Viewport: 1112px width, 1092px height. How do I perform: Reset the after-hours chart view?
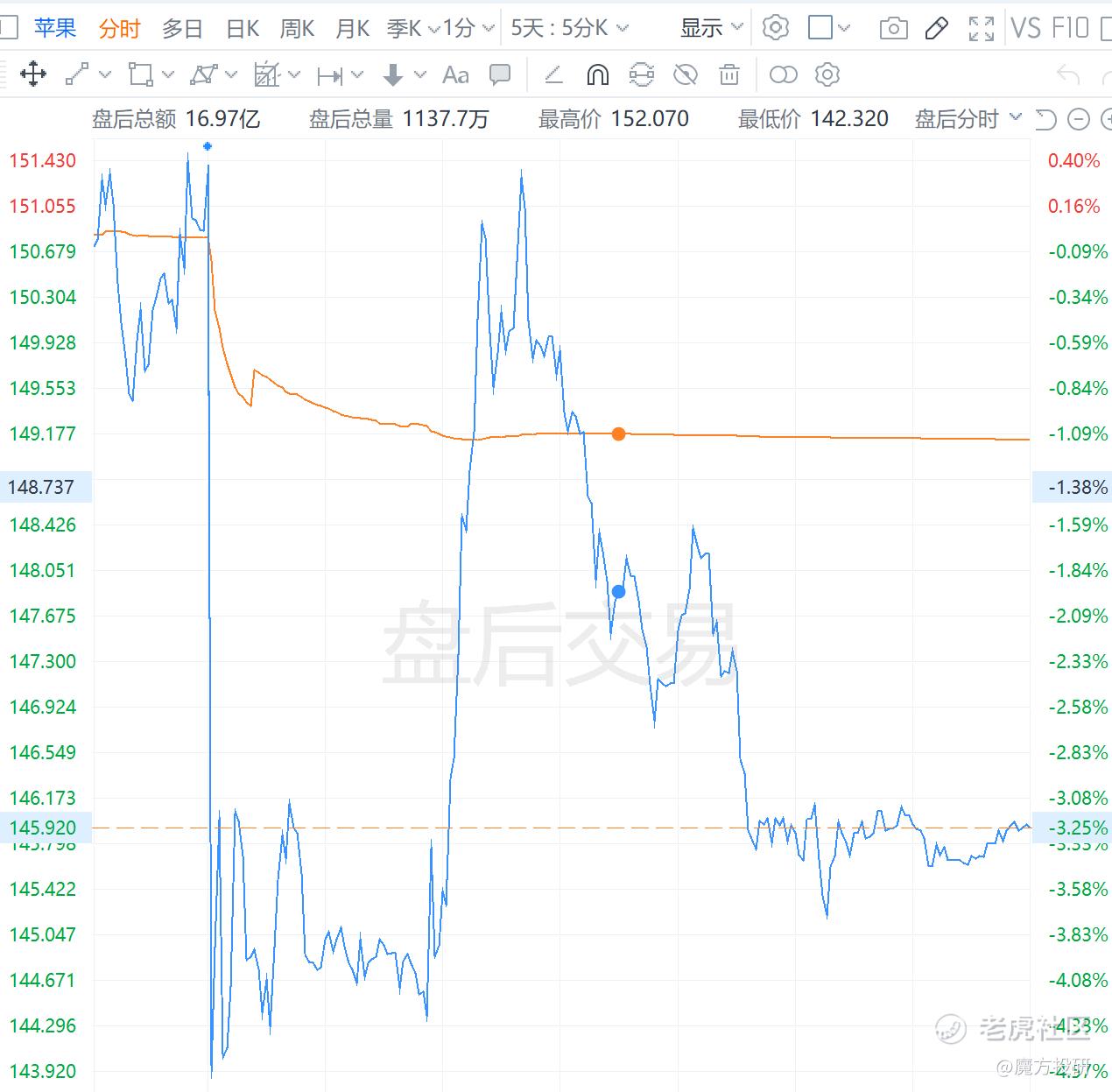(x=1046, y=119)
